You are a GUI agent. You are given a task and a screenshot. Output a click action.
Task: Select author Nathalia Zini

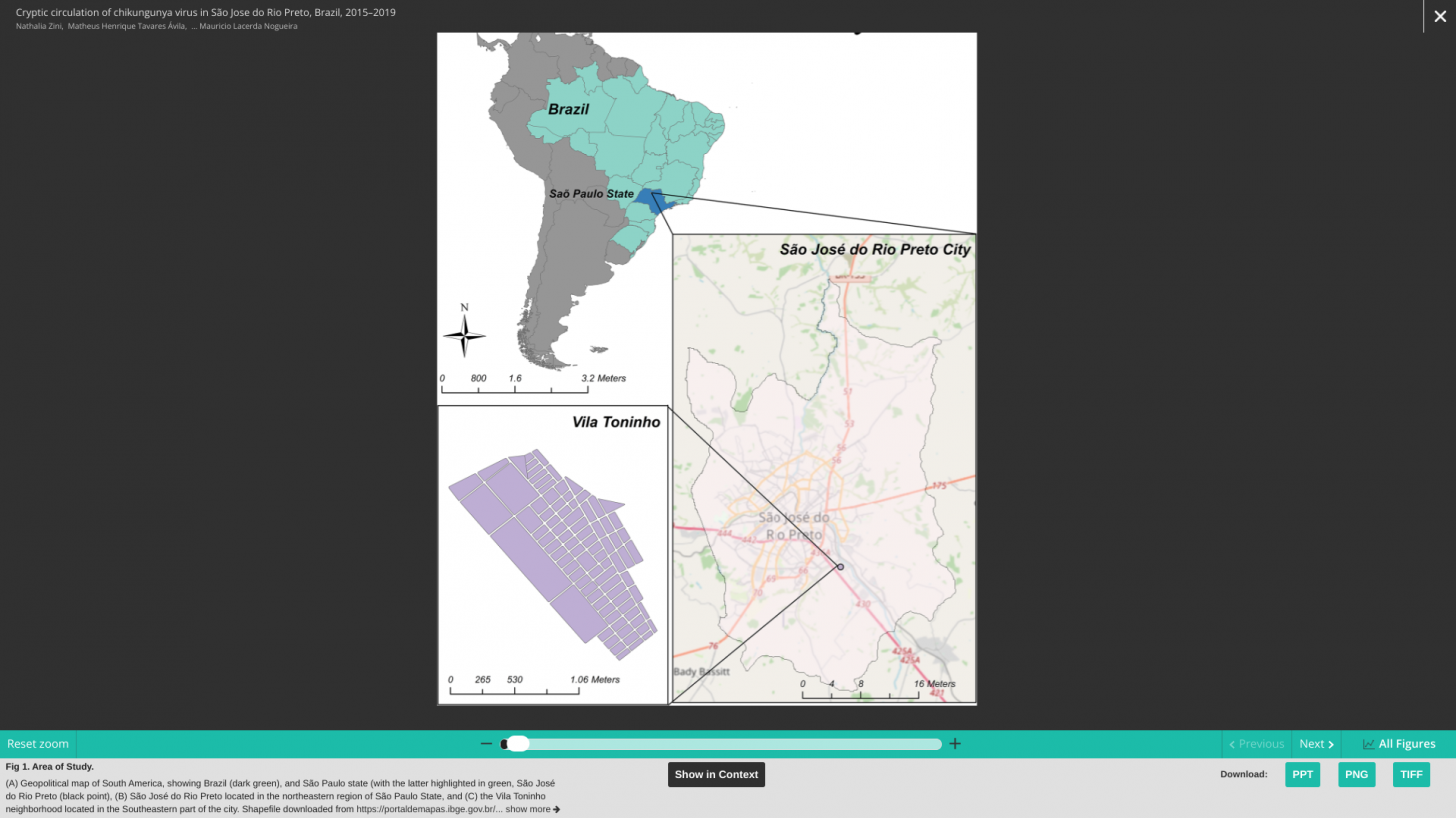tap(39, 26)
